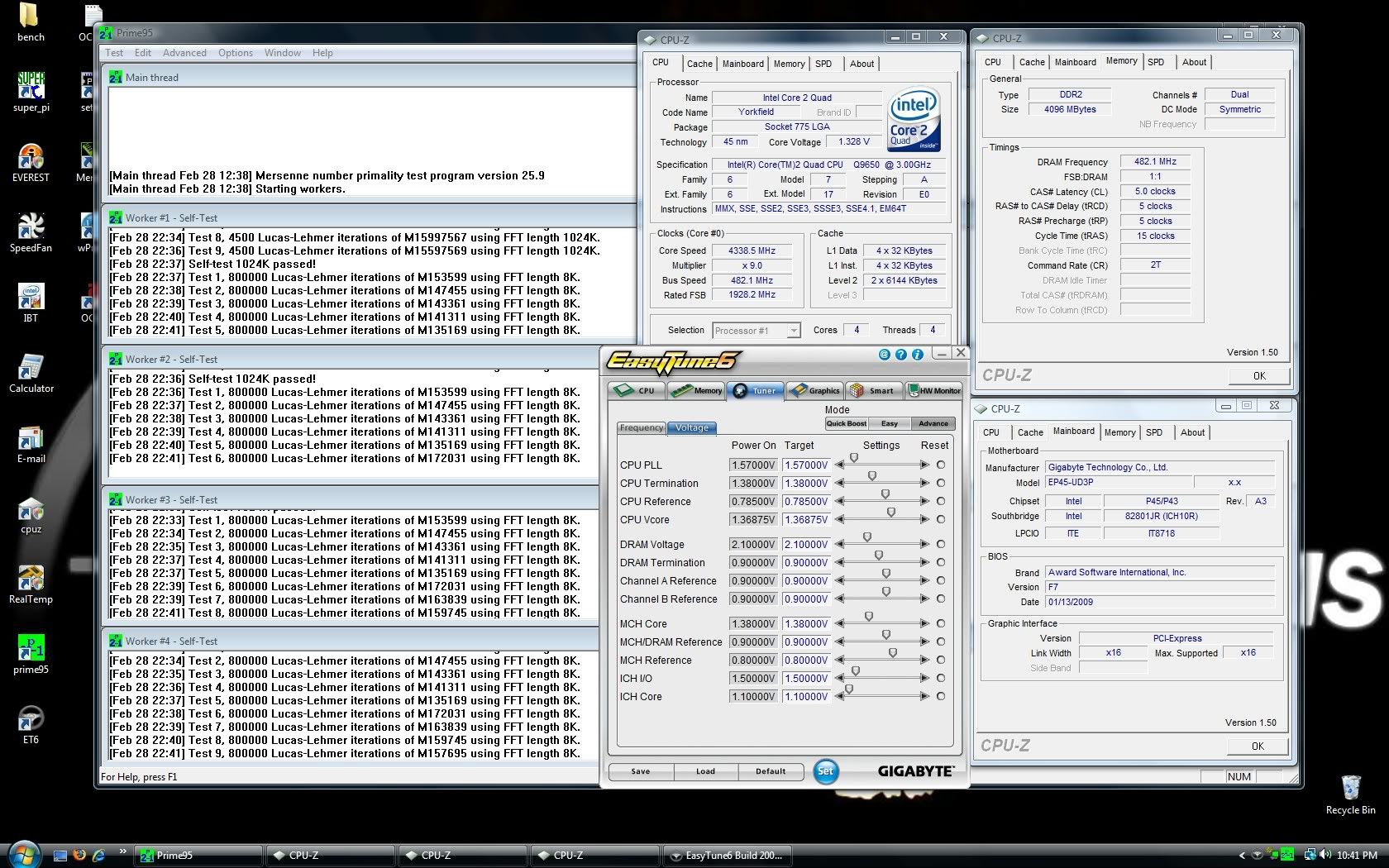This screenshot has height=868, width=1389.
Task: Open Prime95 Advanced menu
Action: pyautogui.click(x=184, y=53)
